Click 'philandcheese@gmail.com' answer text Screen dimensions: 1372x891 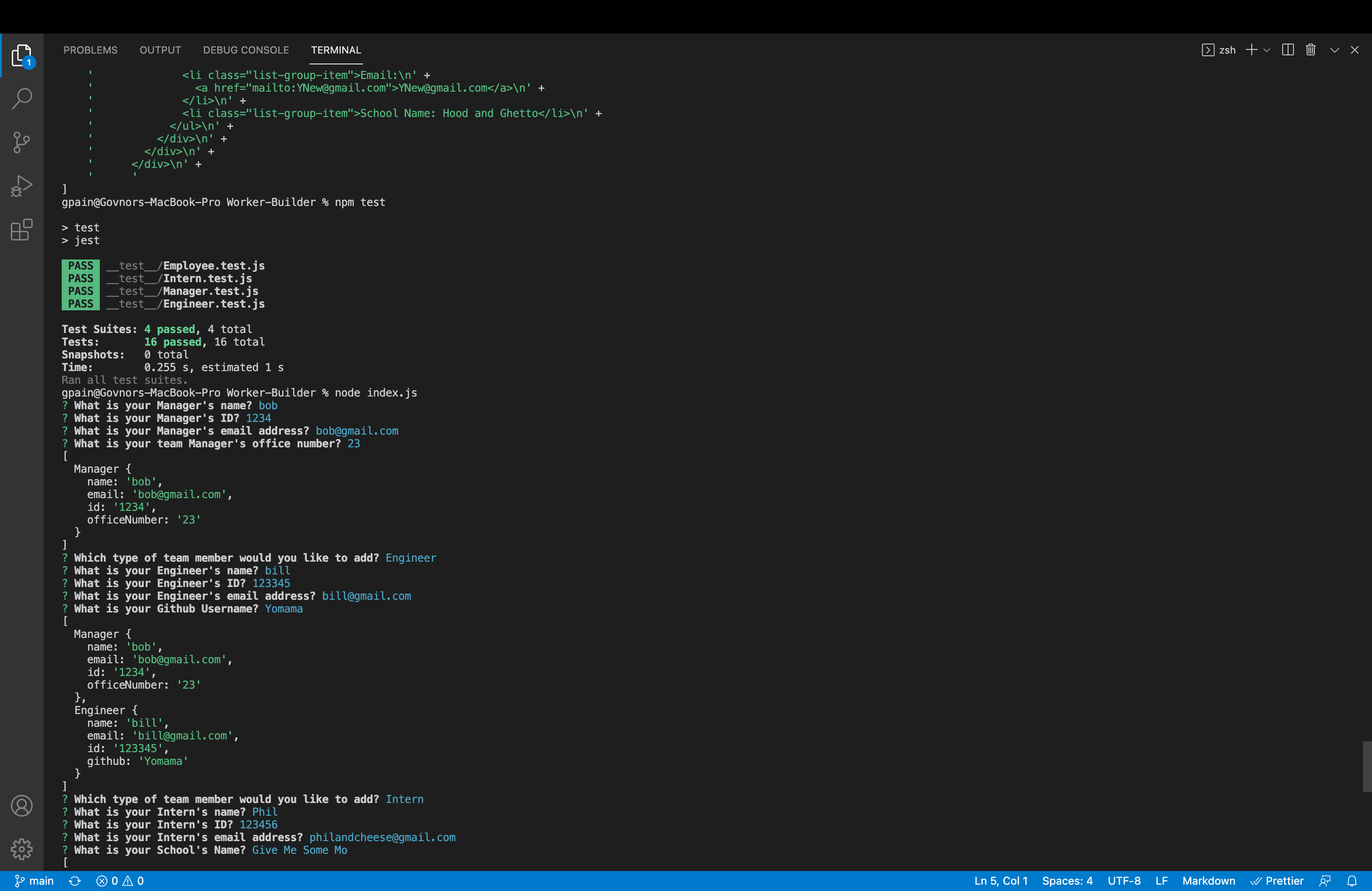382,837
